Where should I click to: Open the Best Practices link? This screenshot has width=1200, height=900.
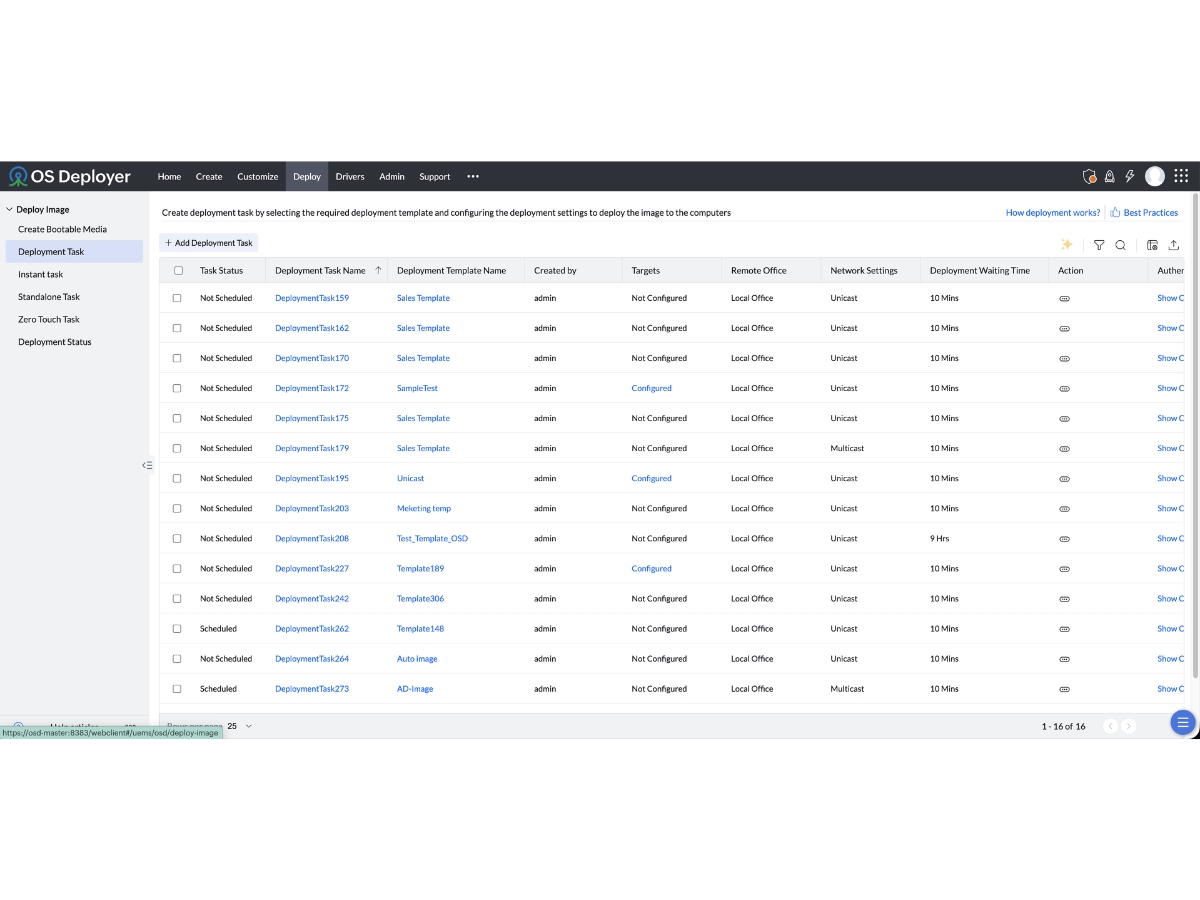[x=1144, y=213]
